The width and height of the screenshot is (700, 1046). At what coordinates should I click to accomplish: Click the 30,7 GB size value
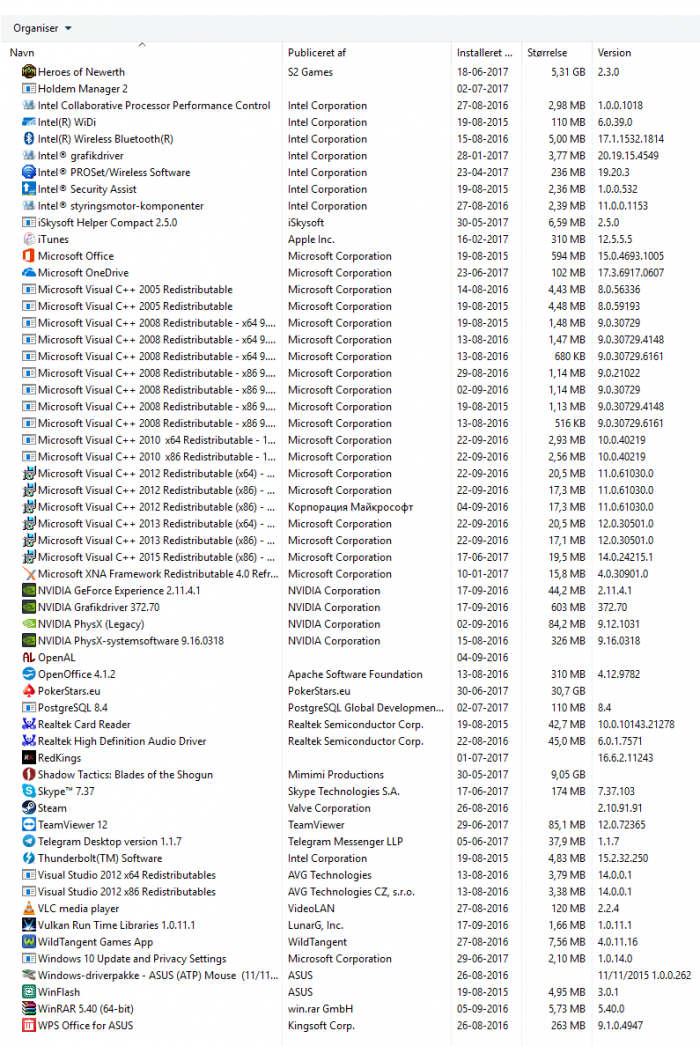pos(568,690)
